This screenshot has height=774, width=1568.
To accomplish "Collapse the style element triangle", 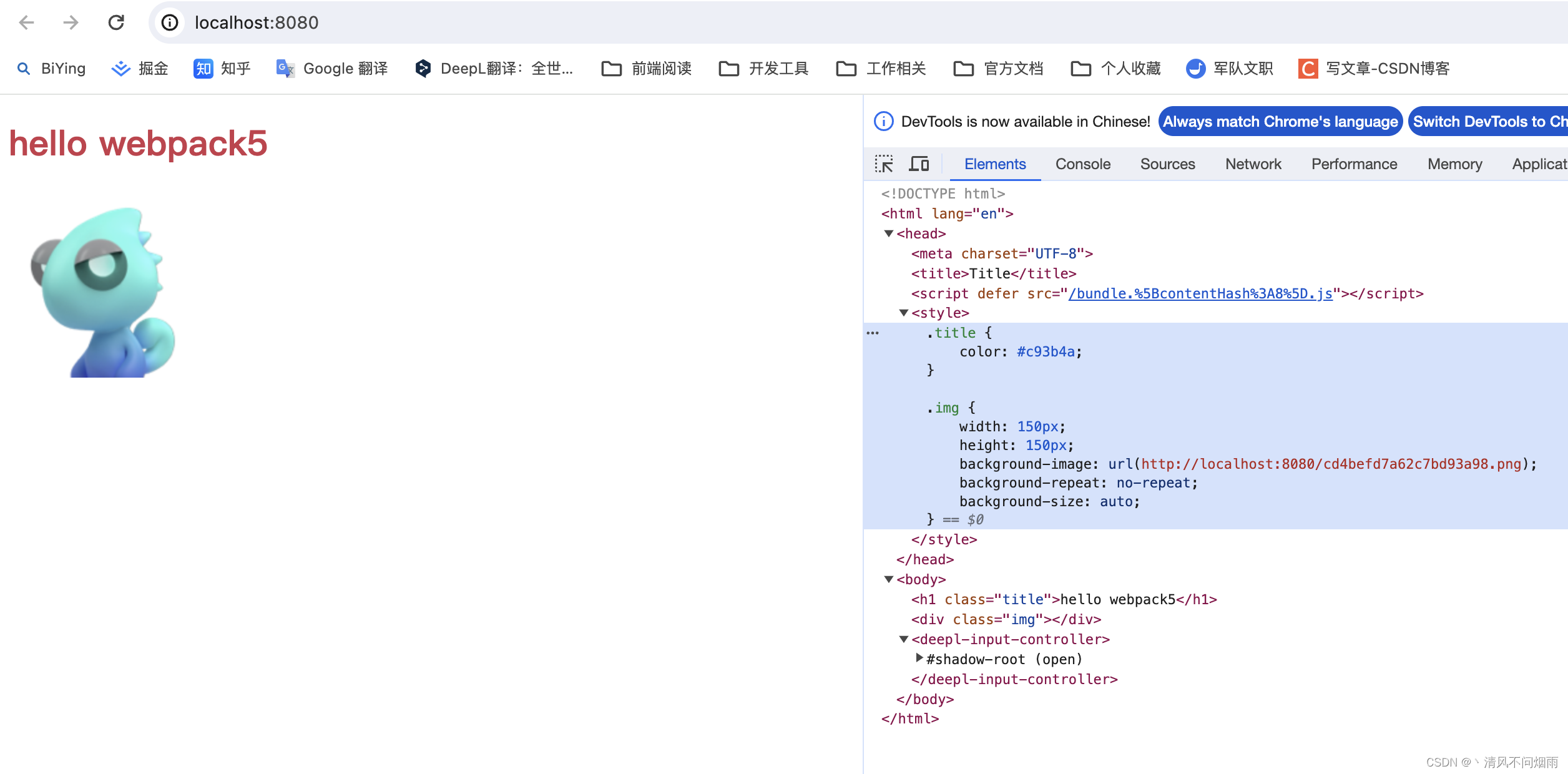I will tap(903, 313).
